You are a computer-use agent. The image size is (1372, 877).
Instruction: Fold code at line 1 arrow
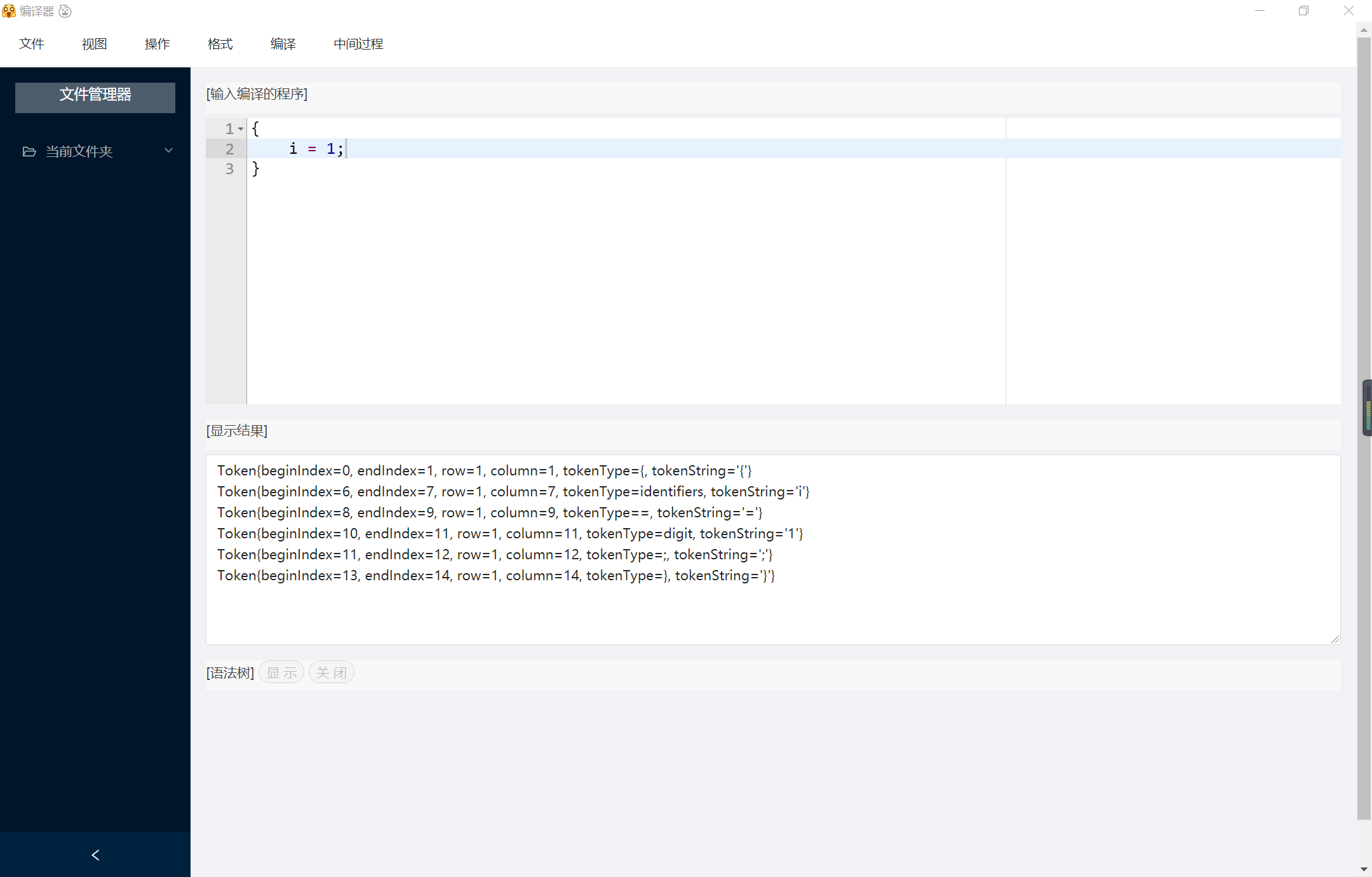241,129
